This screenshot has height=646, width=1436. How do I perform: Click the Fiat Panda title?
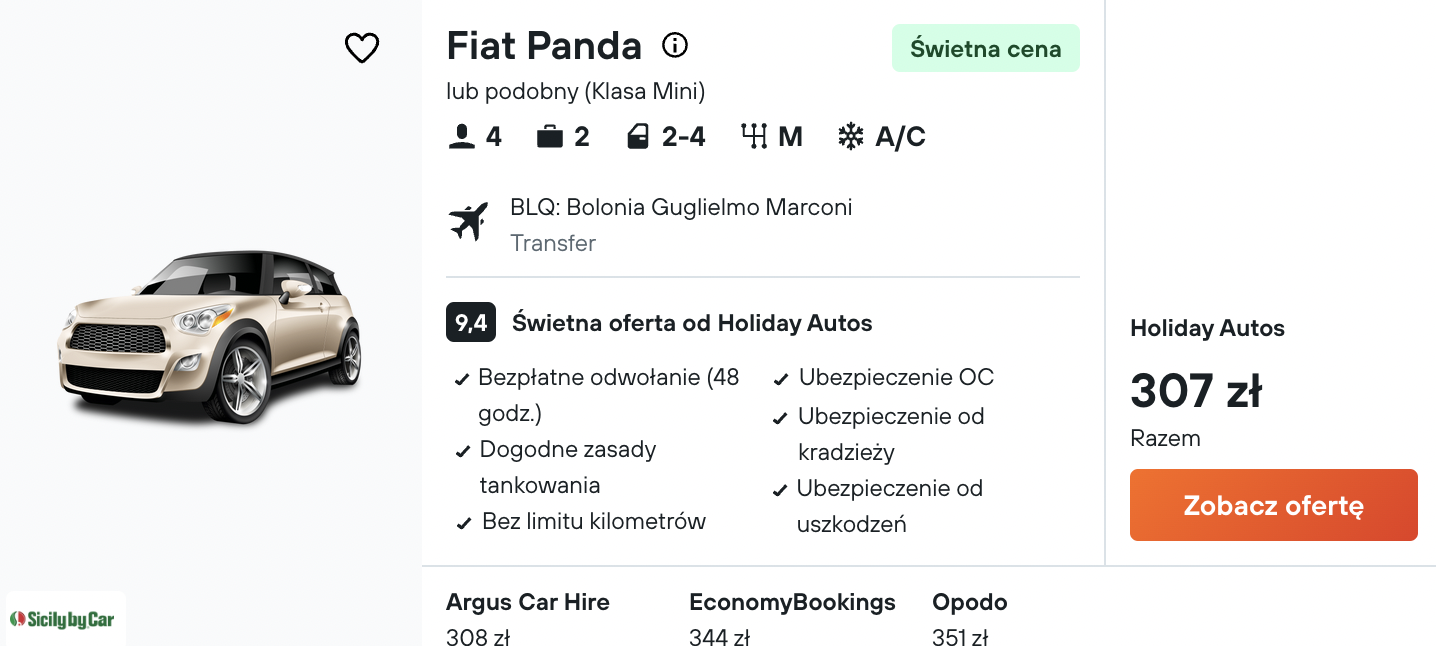tap(544, 46)
